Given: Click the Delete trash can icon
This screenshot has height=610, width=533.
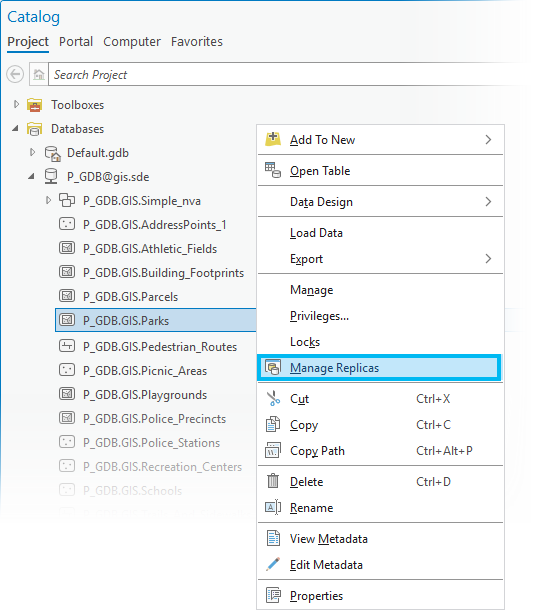Looking at the screenshot, I should pyautogui.click(x=273, y=481).
